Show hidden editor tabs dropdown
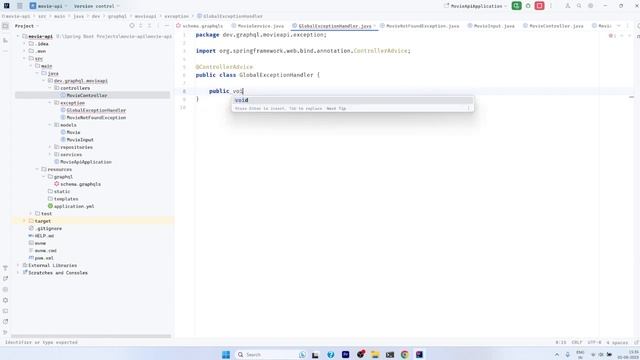Image resolution: width=640 pixels, height=360 pixels. click(618, 26)
